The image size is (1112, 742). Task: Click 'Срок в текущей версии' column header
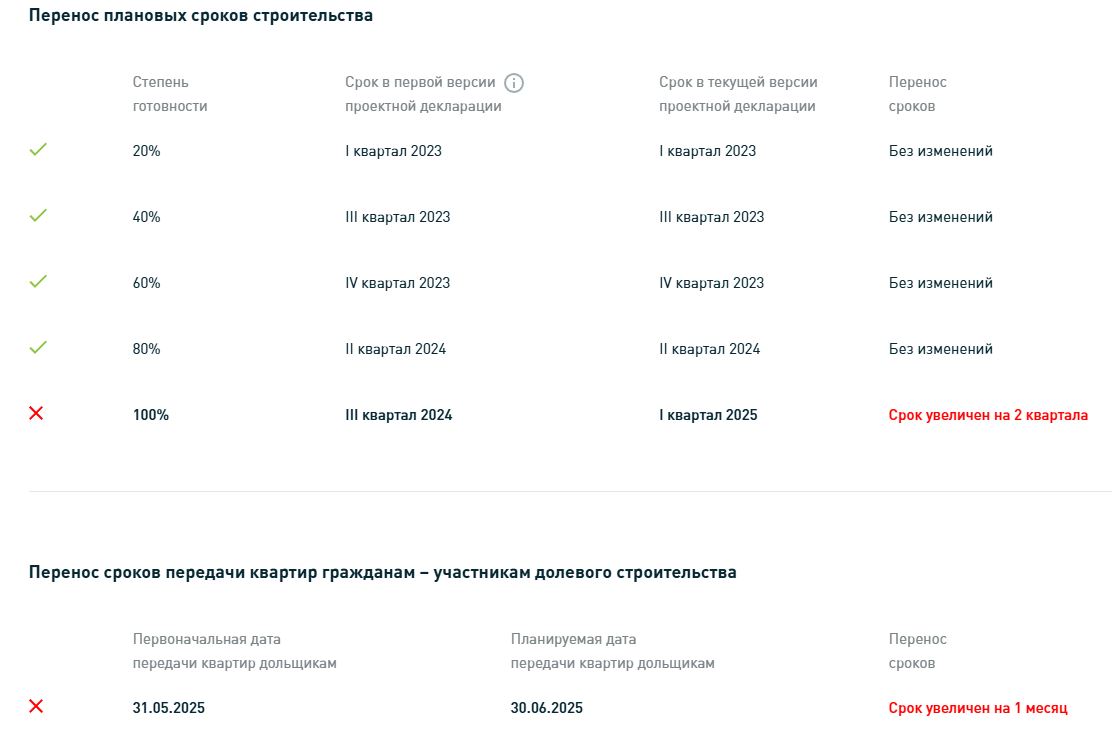tap(738, 94)
